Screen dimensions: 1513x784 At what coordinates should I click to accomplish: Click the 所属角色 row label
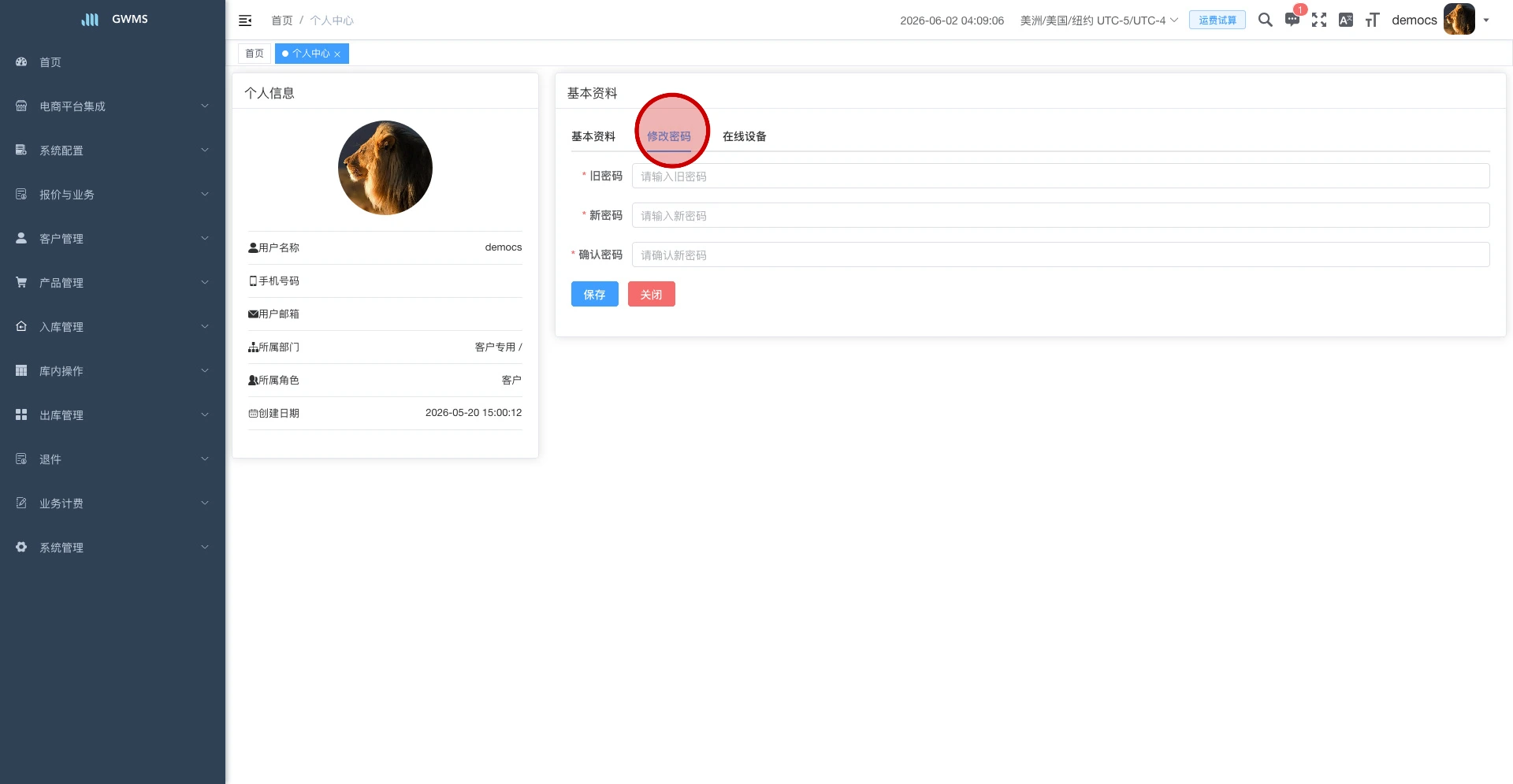tap(279, 380)
